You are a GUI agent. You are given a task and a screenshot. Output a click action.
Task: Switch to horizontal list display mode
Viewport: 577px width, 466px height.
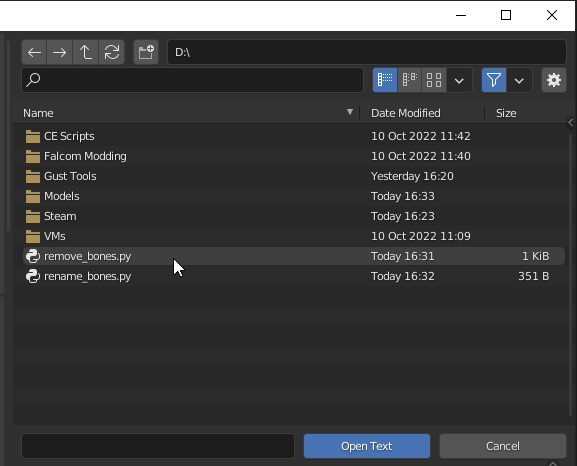coord(410,80)
